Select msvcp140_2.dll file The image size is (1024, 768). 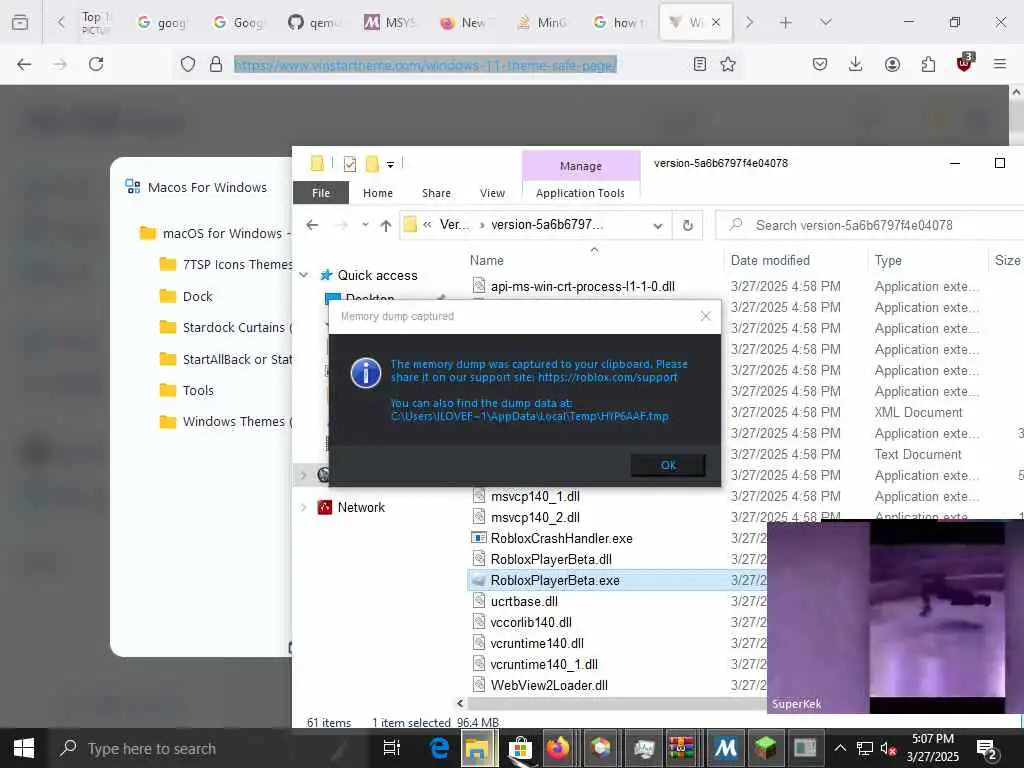tap(535, 517)
